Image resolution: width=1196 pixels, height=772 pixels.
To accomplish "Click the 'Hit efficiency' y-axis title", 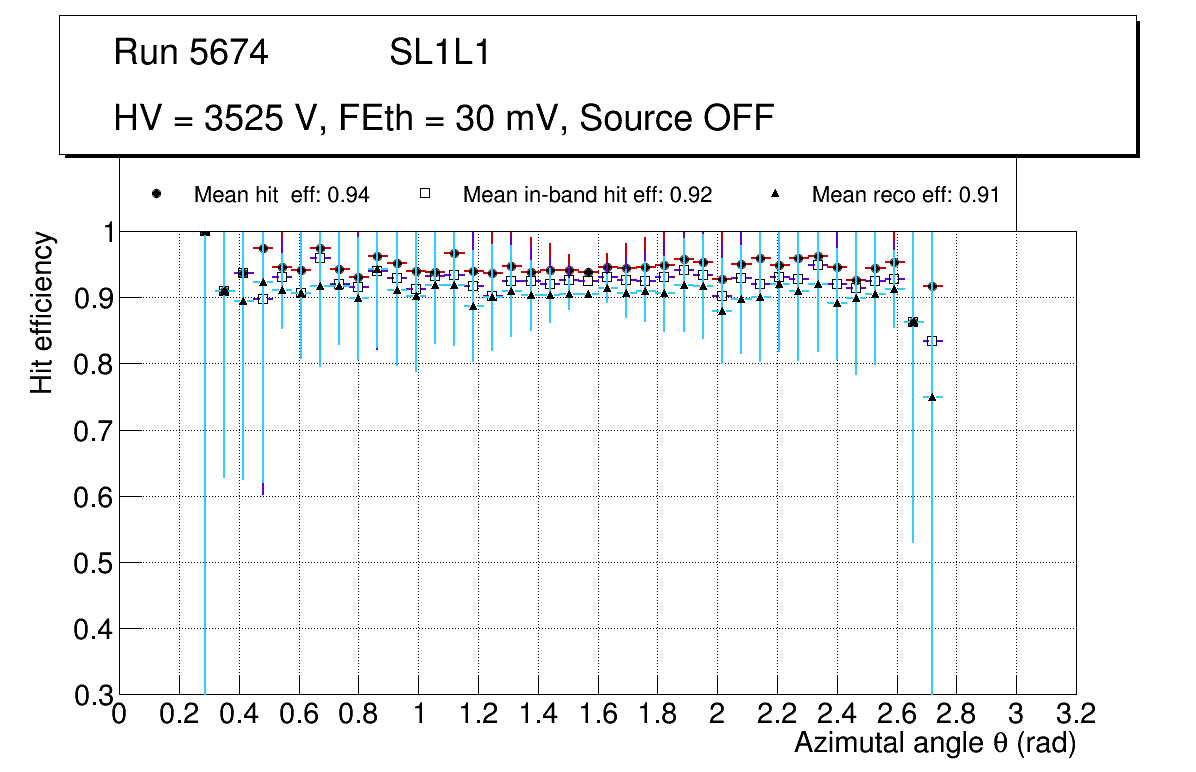I will [x=42, y=312].
